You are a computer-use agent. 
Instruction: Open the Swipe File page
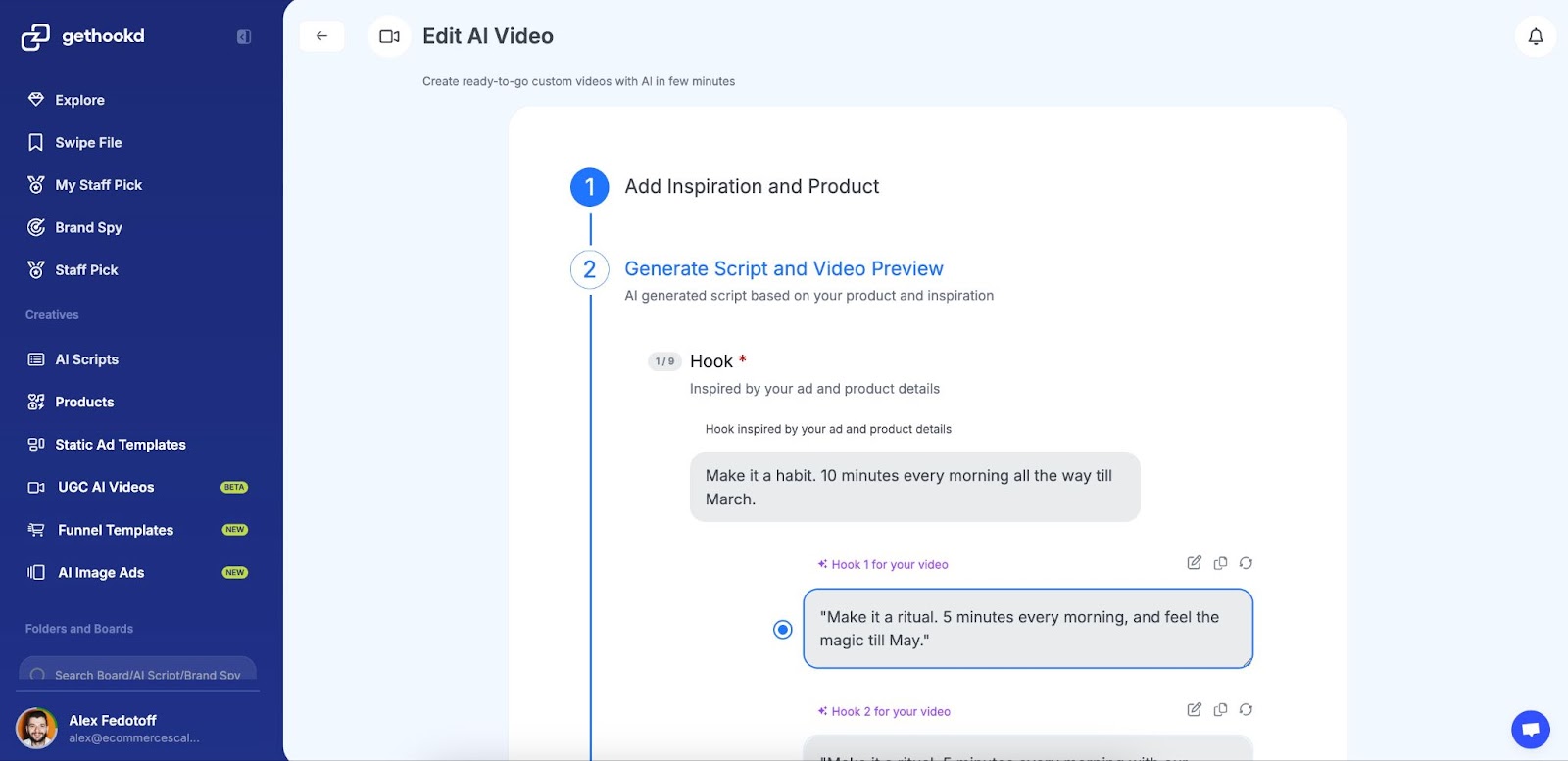click(x=88, y=143)
